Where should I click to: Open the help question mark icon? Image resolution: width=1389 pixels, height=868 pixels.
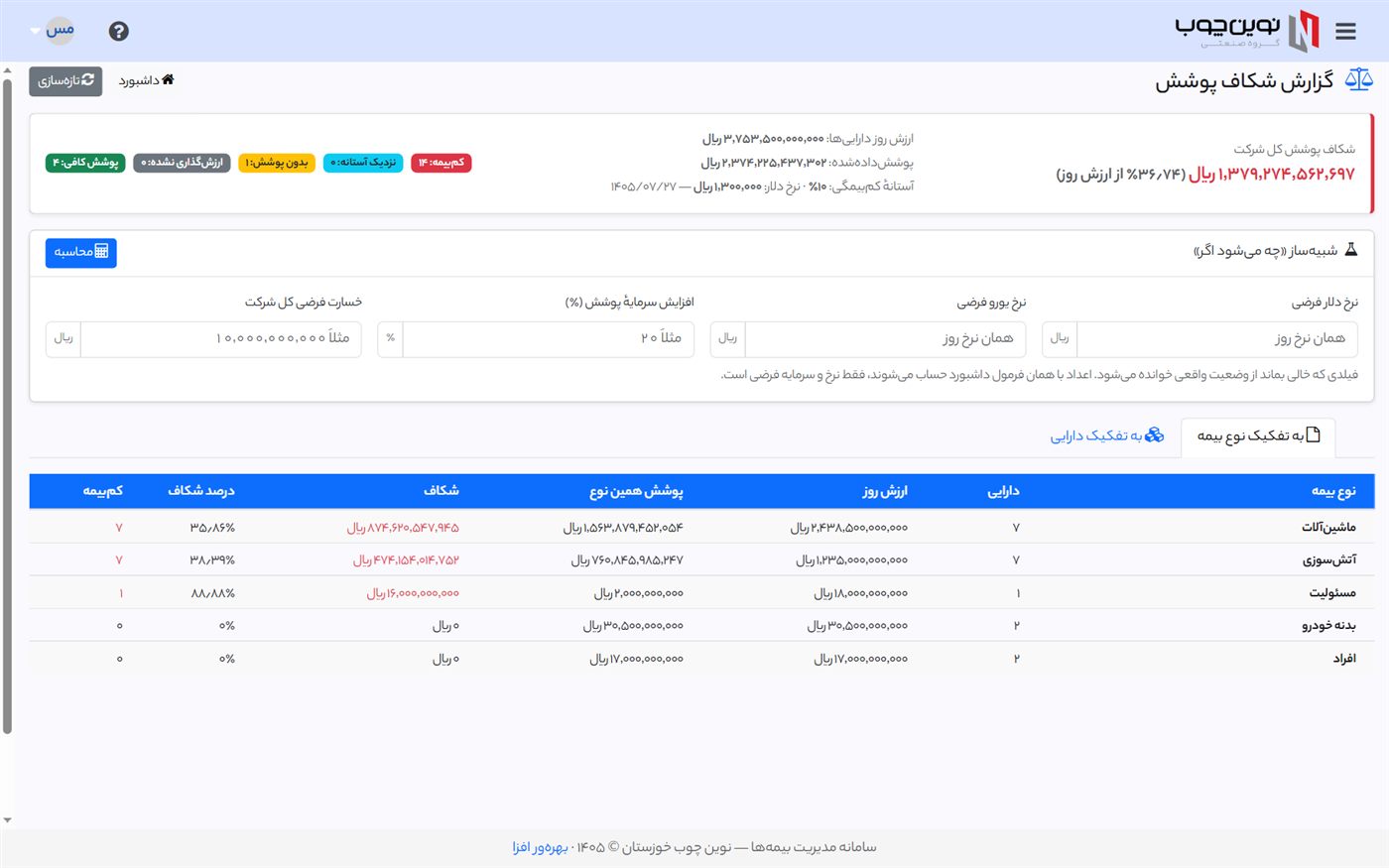tap(119, 32)
